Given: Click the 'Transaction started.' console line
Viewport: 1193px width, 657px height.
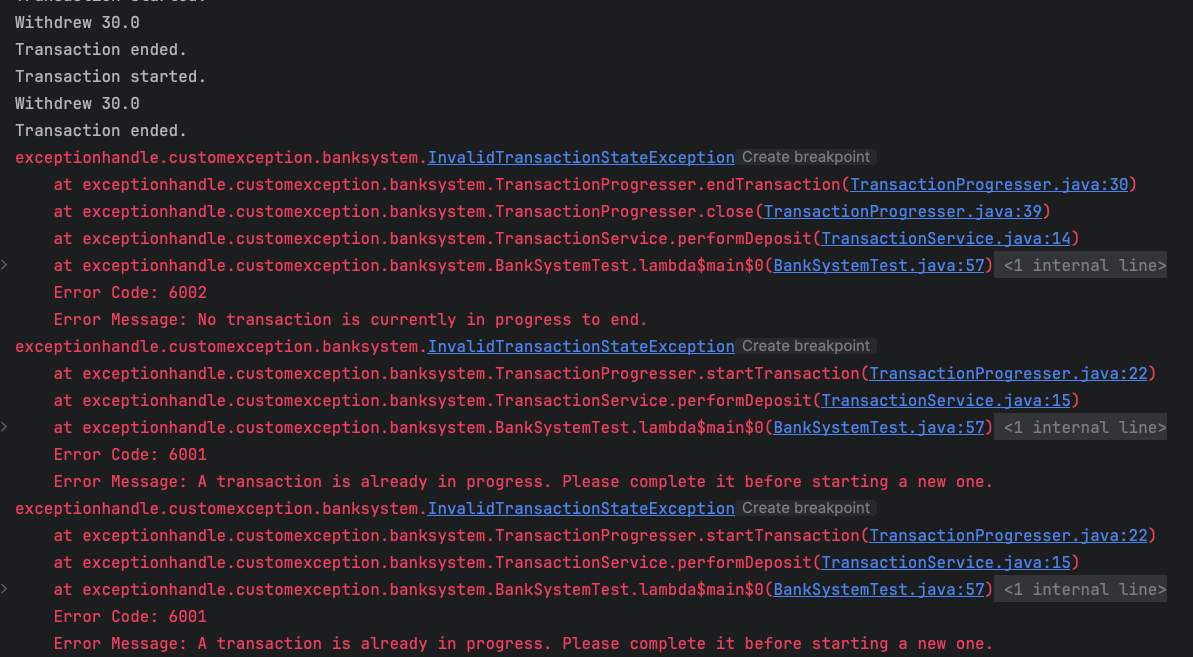Looking at the screenshot, I should click(111, 77).
